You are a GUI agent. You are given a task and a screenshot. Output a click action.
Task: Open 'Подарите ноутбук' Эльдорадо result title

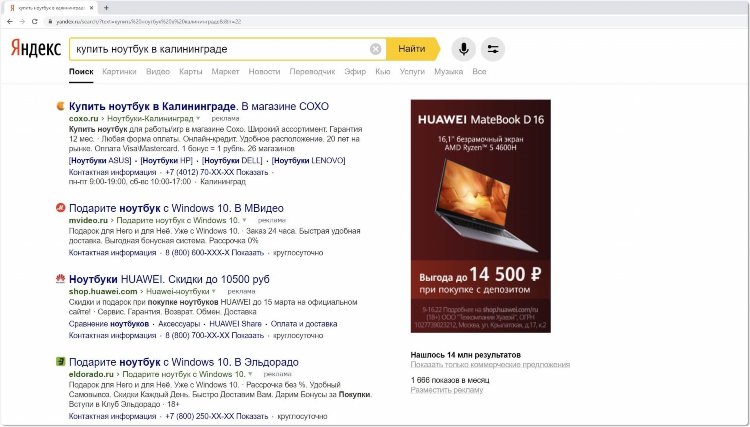(184, 362)
